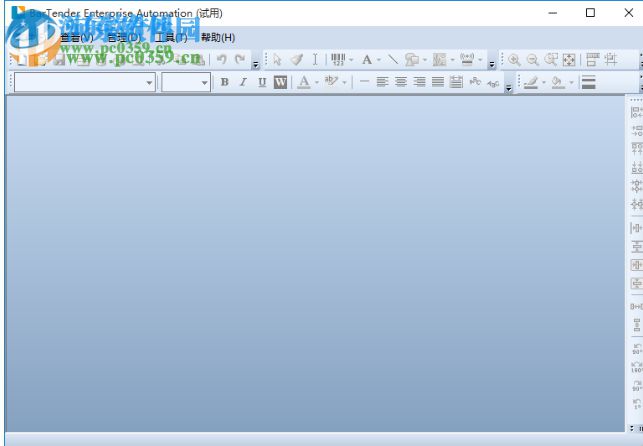Image resolution: width=643 pixels, height=446 pixels.
Task: Expand font color dropdown arrow
Action: point(317,83)
